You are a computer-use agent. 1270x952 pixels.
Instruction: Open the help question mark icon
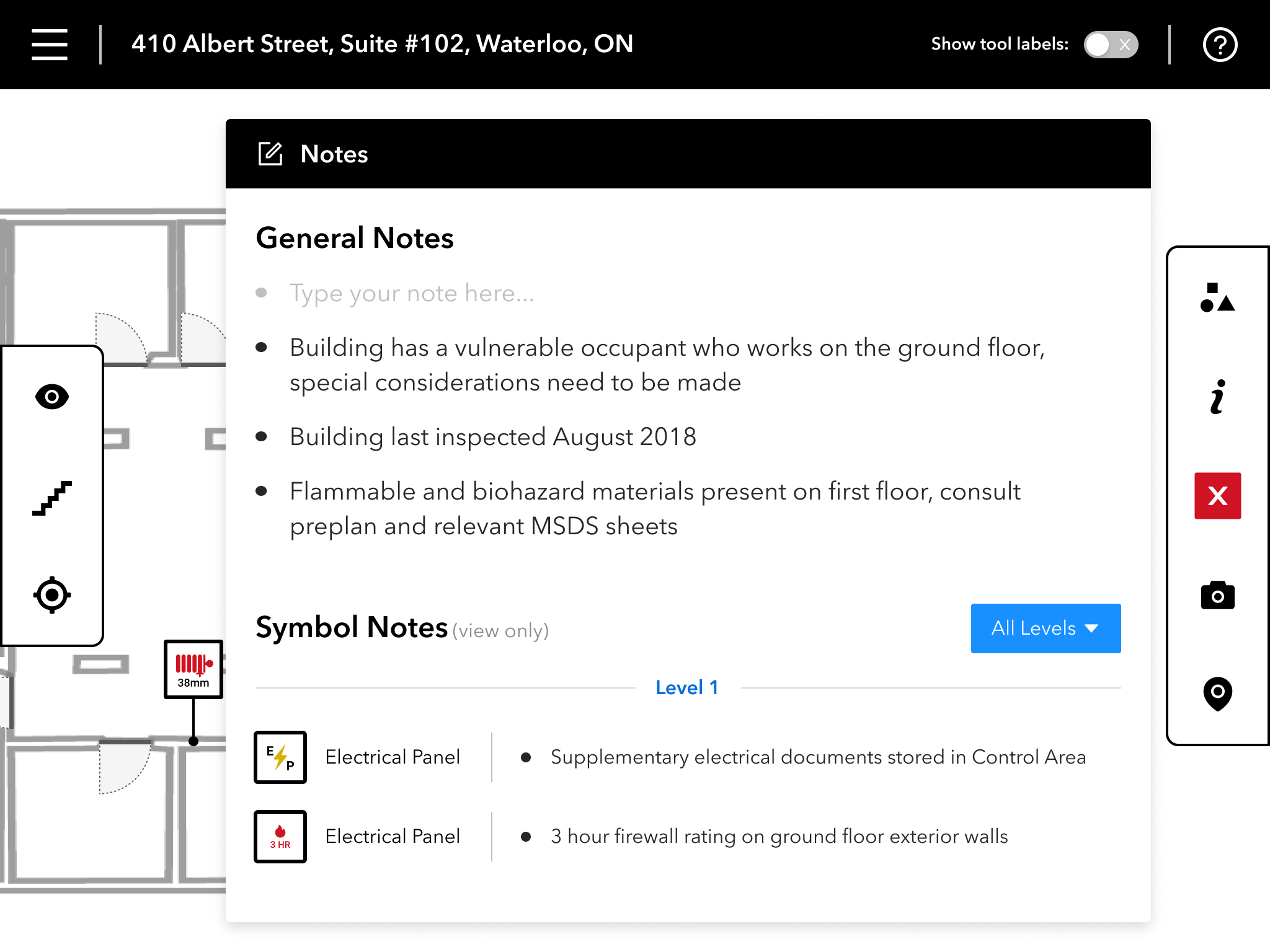[x=1220, y=45]
